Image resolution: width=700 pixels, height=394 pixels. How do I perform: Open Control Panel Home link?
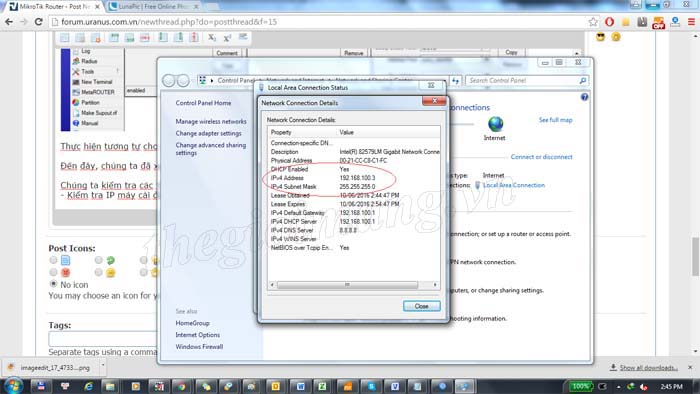[203, 103]
